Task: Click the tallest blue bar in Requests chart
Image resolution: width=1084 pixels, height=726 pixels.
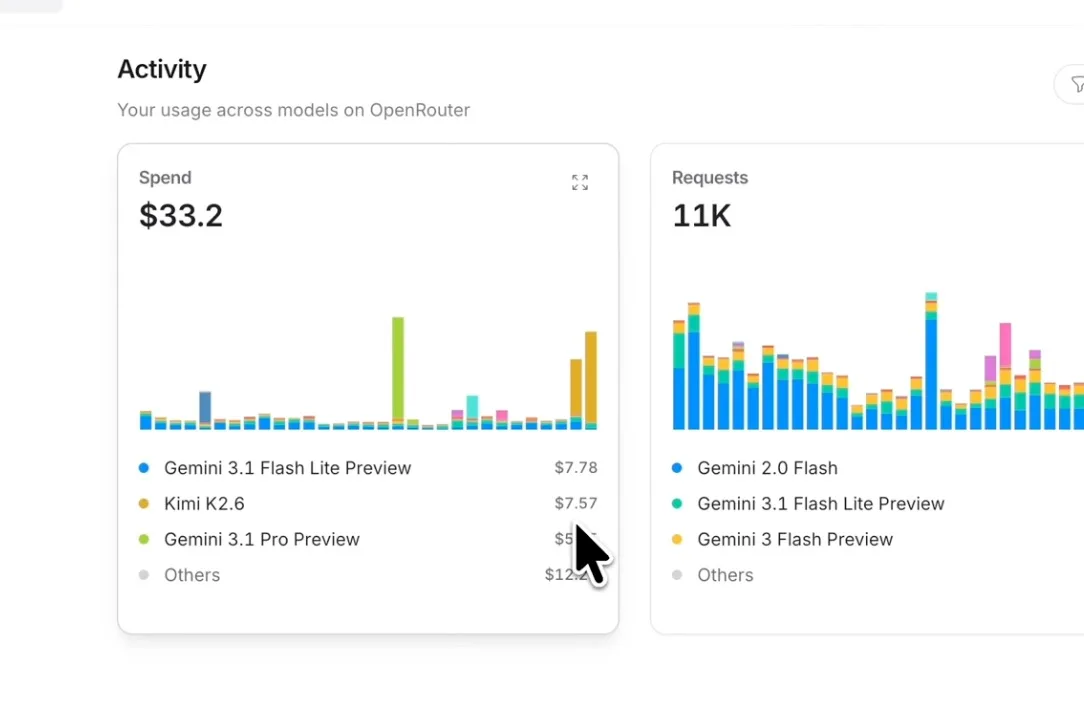Action: (931, 372)
